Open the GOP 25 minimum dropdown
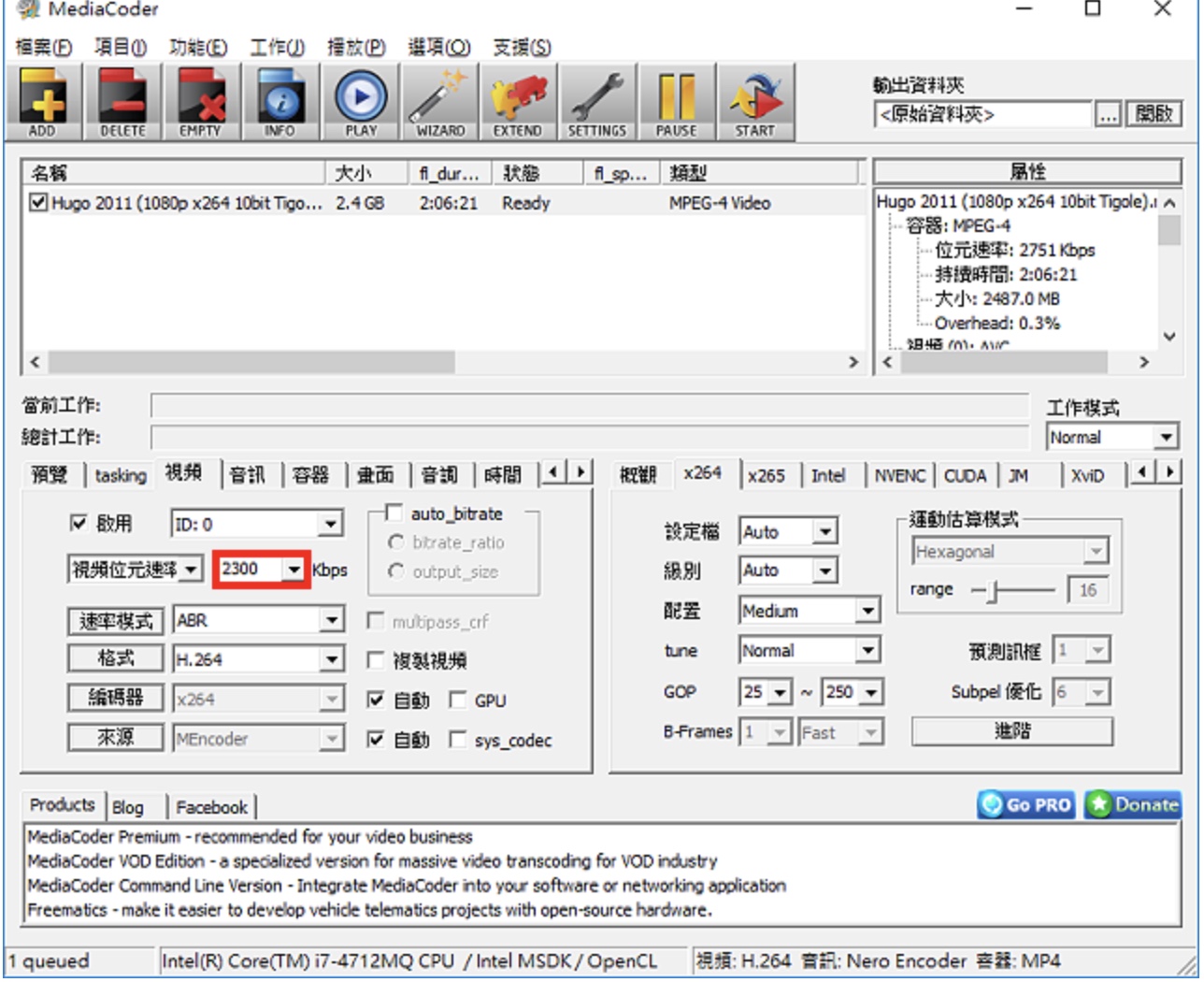The image size is (1204, 982). 766,691
